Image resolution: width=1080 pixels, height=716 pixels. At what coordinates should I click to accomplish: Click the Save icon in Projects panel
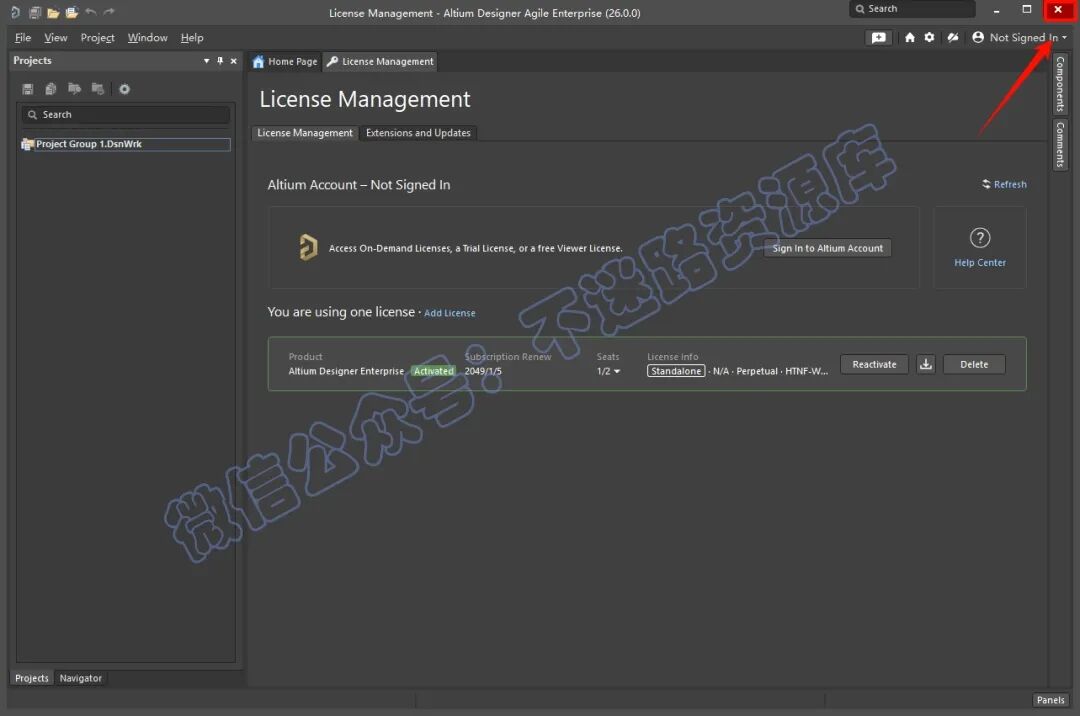[28, 89]
